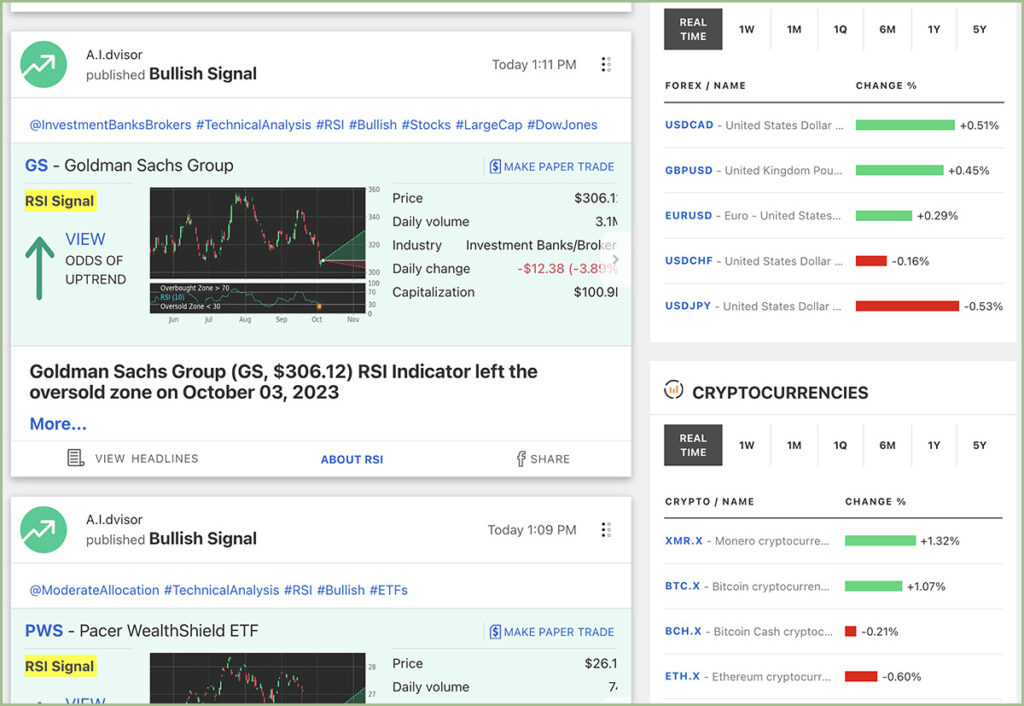Image resolution: width=1024 pixels, height=706 pixels.
Task: Open the EURUSD forex pair
Action: point(688,215)
